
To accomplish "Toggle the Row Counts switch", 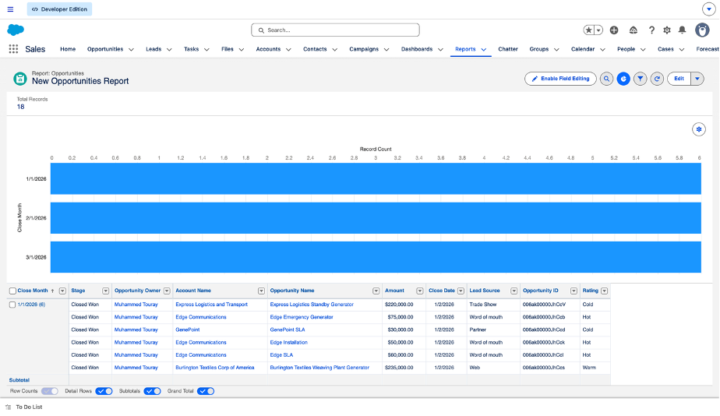I will coord(50,391).
